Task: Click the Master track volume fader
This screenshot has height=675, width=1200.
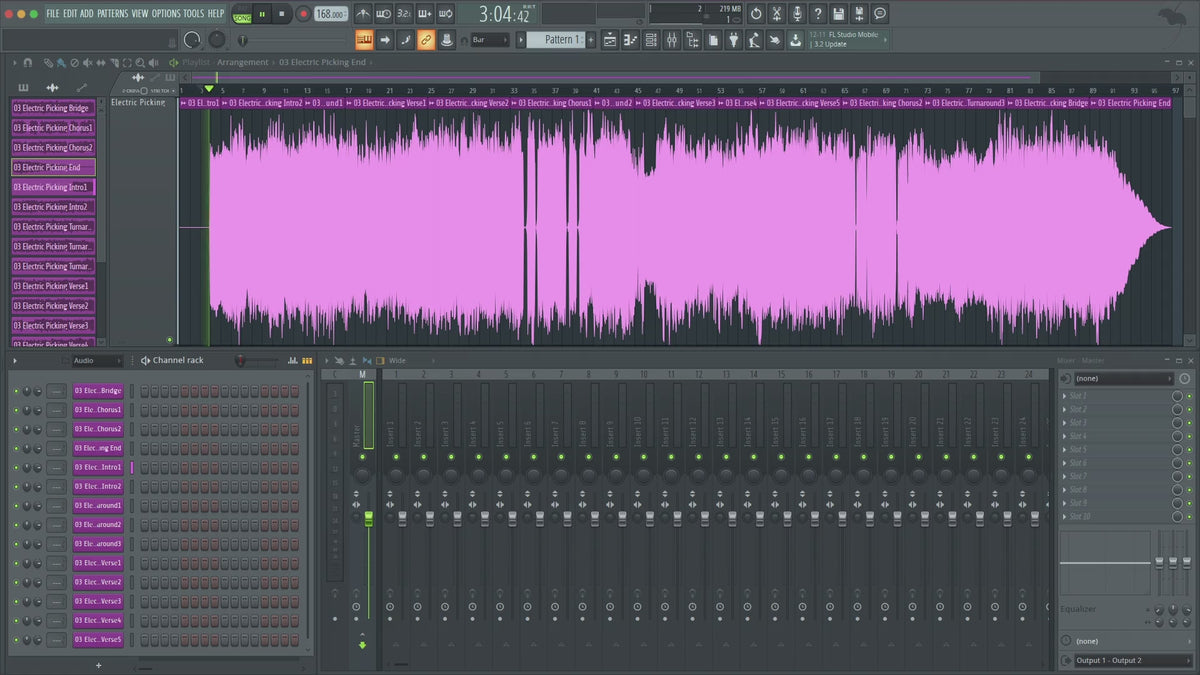Action: [368, 518]
